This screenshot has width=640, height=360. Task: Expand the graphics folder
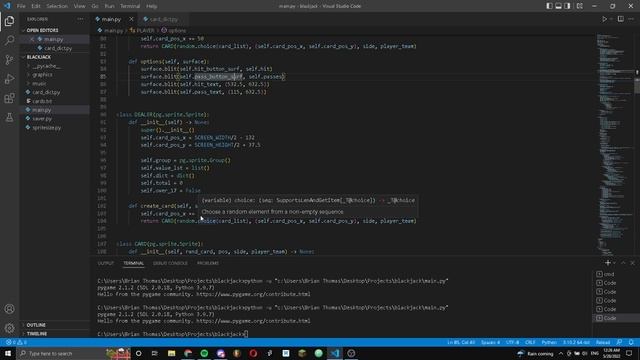click(x=42, y=75)
